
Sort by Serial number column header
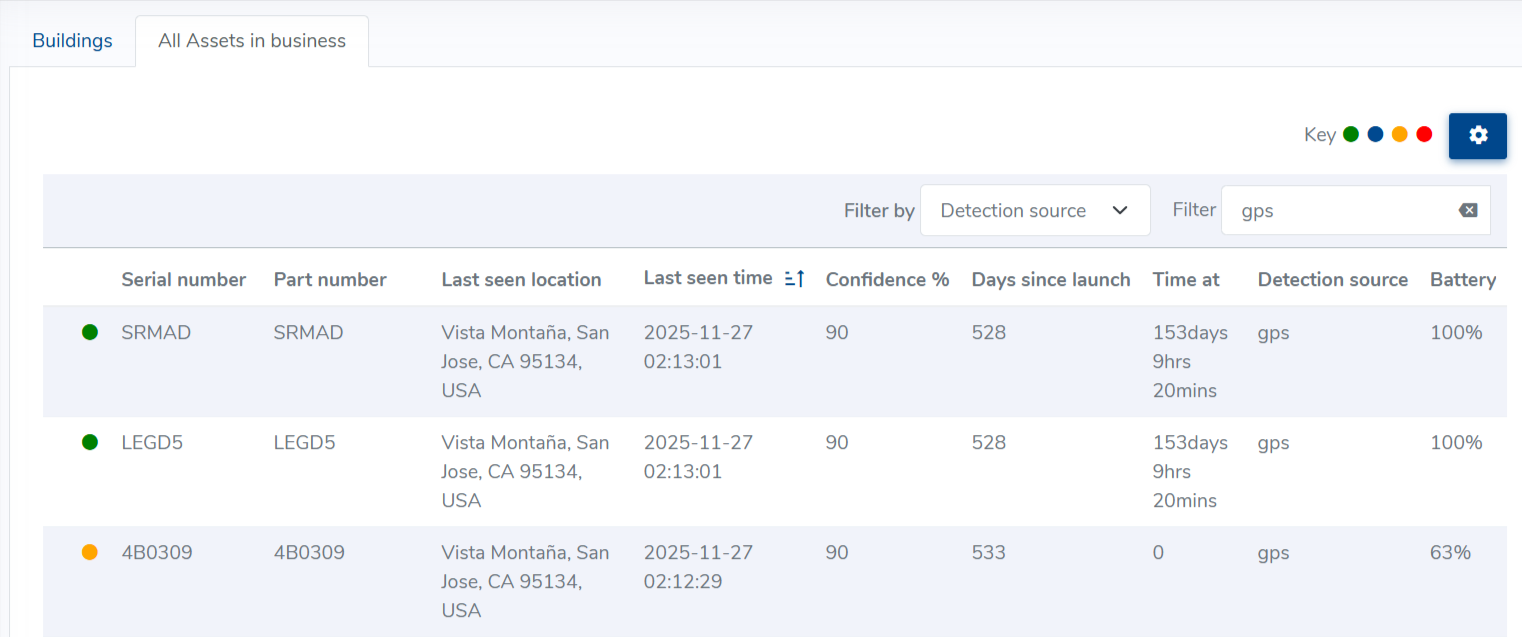click(183, 280)
